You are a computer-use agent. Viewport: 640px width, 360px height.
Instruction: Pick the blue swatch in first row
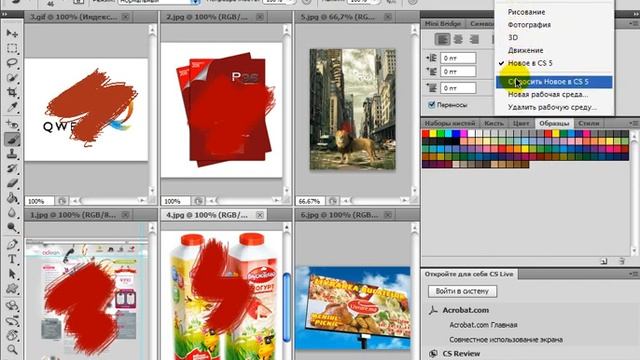[456, 133]
